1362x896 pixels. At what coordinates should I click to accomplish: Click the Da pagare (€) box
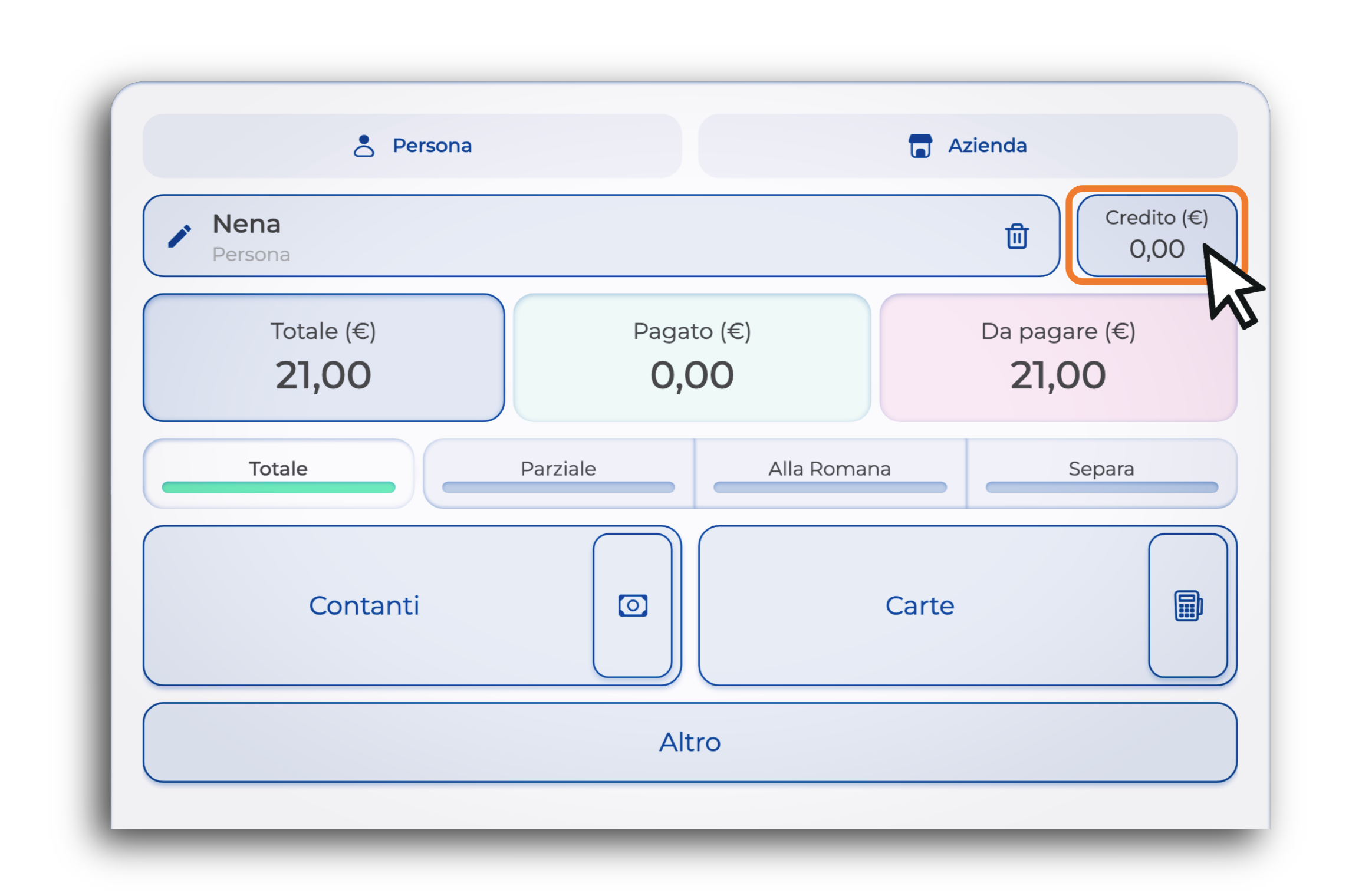coord(1058,357)
